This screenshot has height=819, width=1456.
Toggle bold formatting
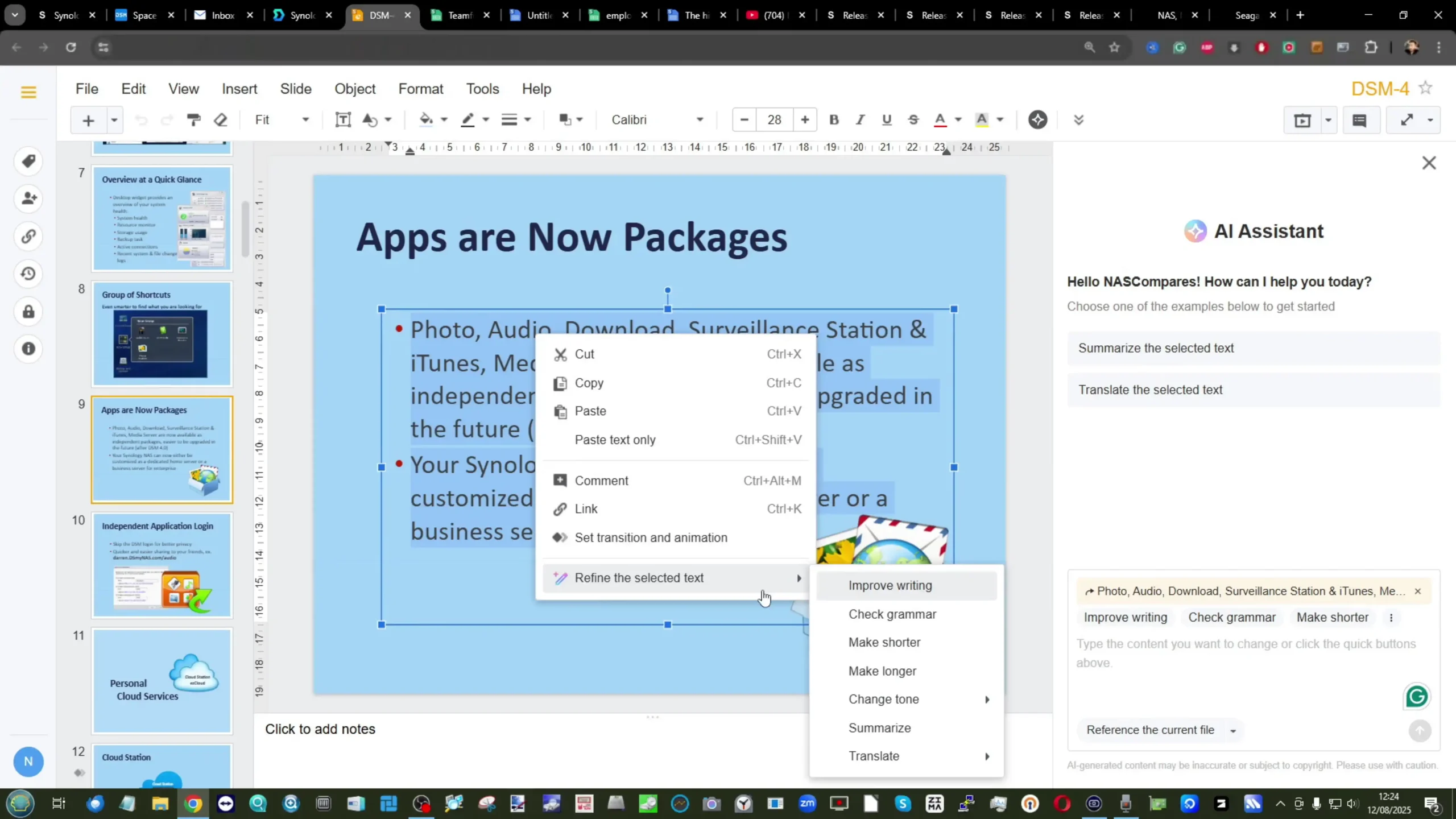point(834,120)
